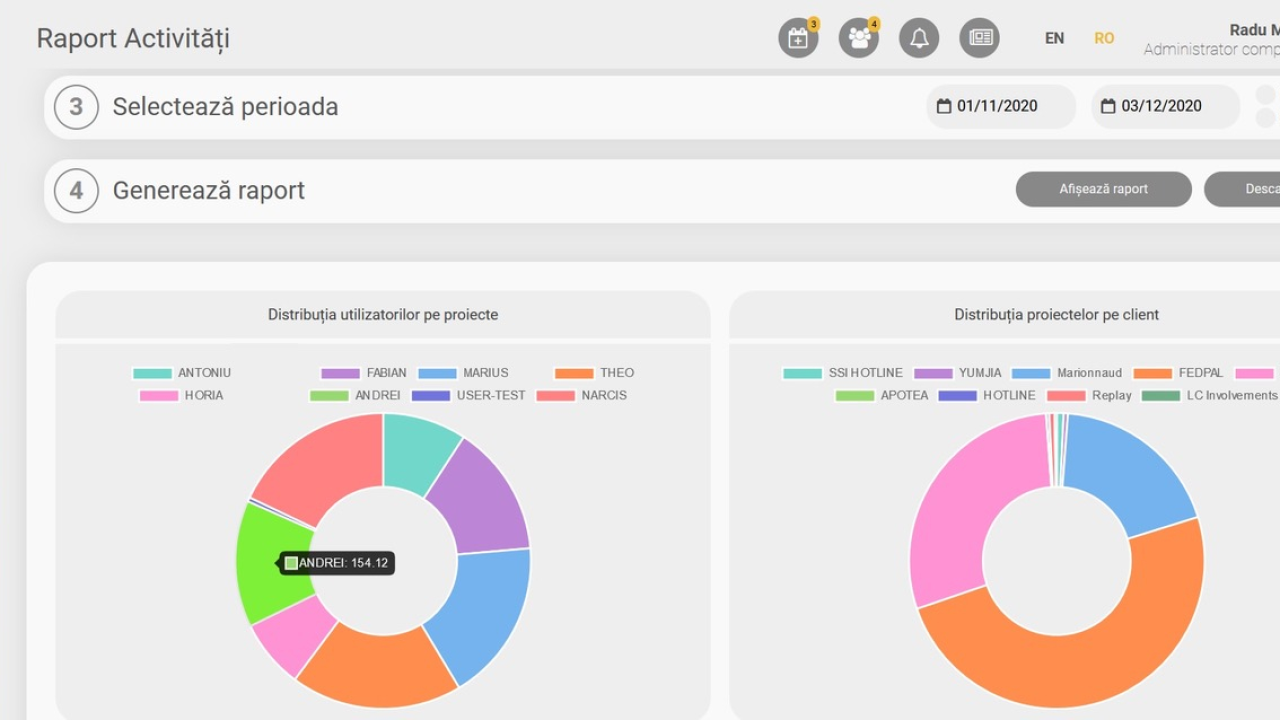Click the calendar icon beside 01/11/2020

click(x=944, y=106)
